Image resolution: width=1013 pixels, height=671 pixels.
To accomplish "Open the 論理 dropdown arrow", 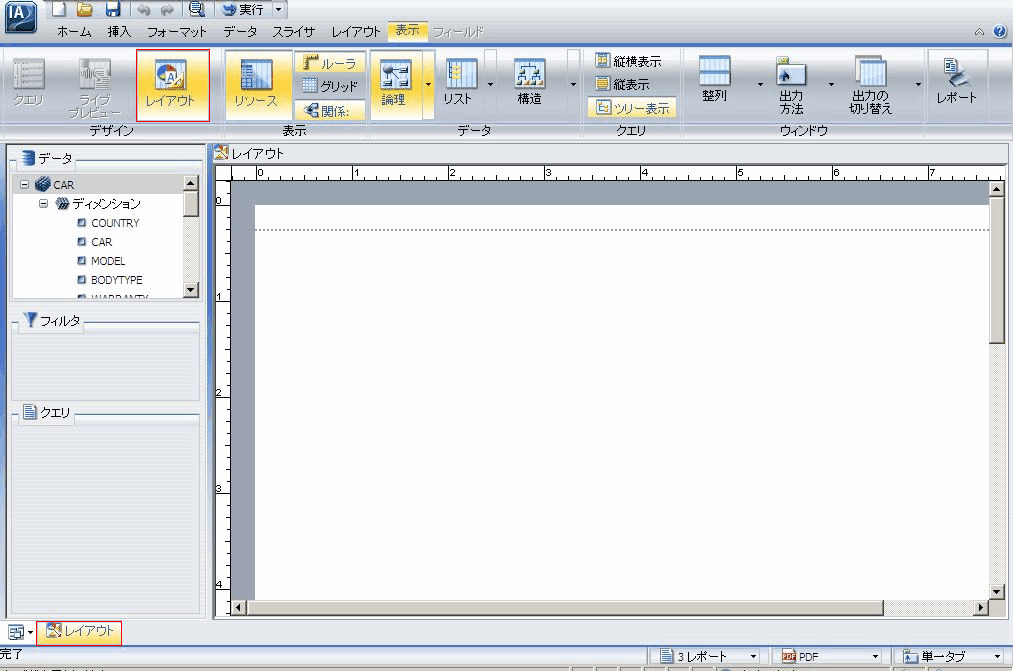I will tap(428, 85).
